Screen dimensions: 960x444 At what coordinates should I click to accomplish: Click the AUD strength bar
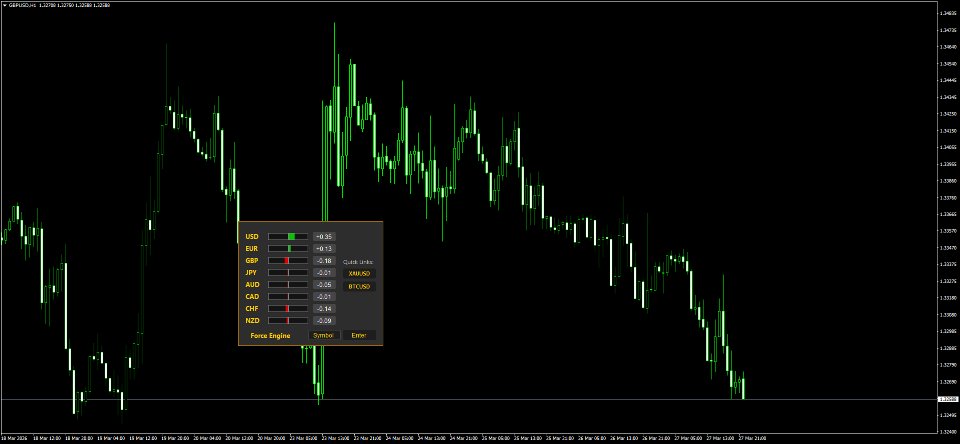[x=288, y=285]
